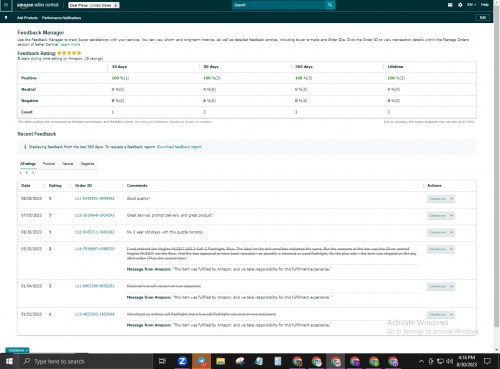This screenshot has height=369, width=500.
Task: Launch Zoom from the taskbar
Action: [182, 361]
